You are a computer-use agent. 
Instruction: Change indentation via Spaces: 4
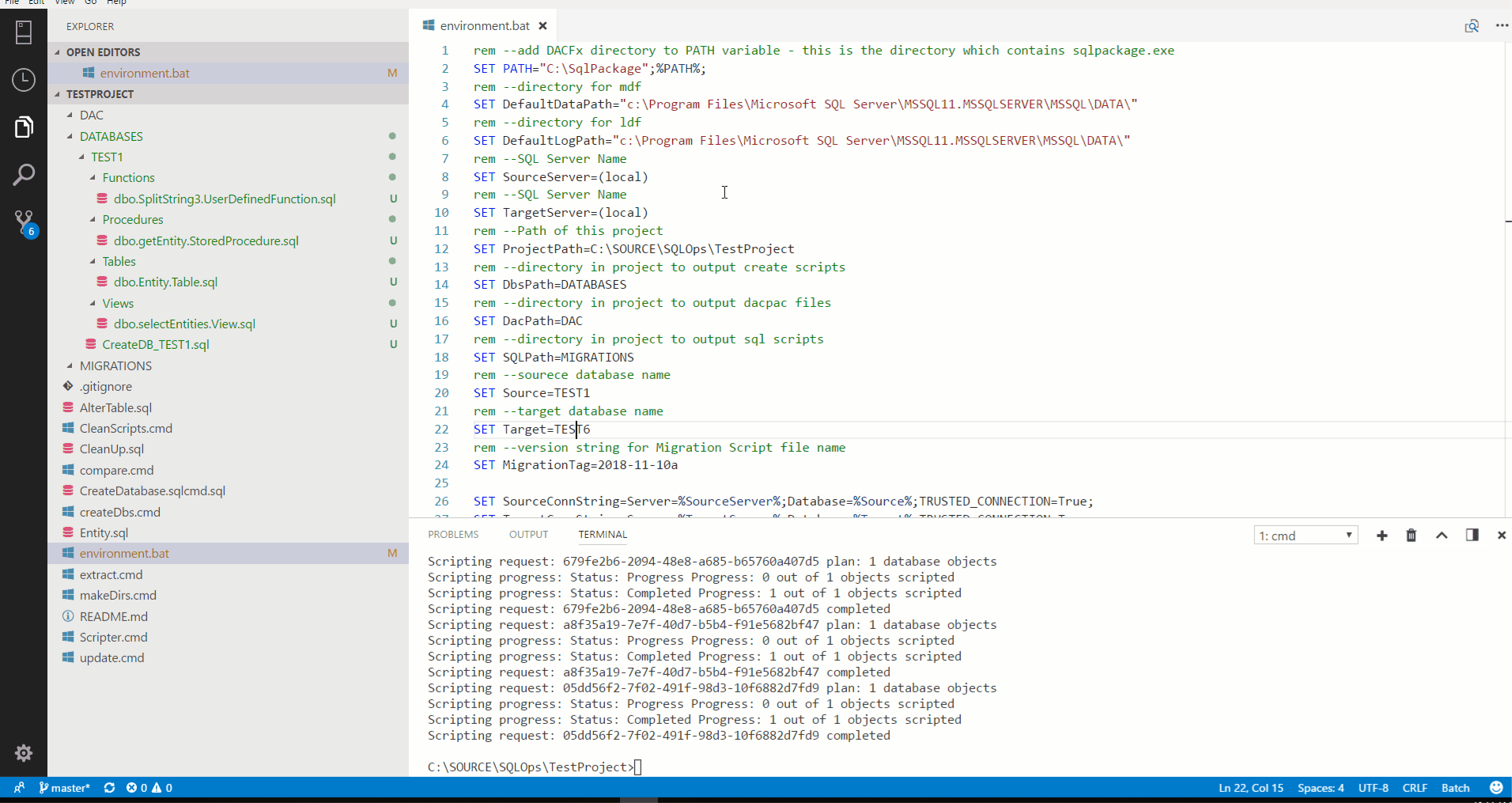(1321, 788)
